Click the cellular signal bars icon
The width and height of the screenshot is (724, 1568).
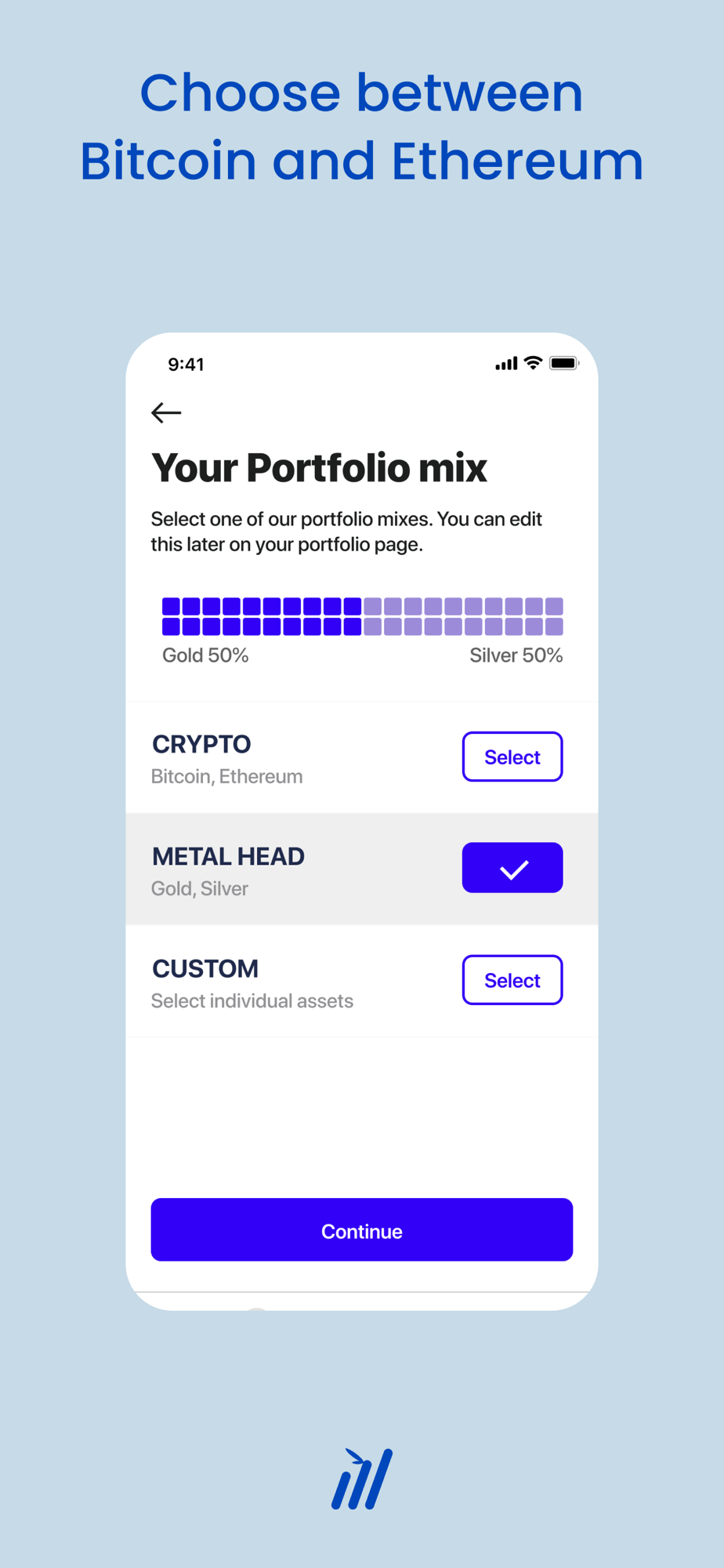pos(506,364)
